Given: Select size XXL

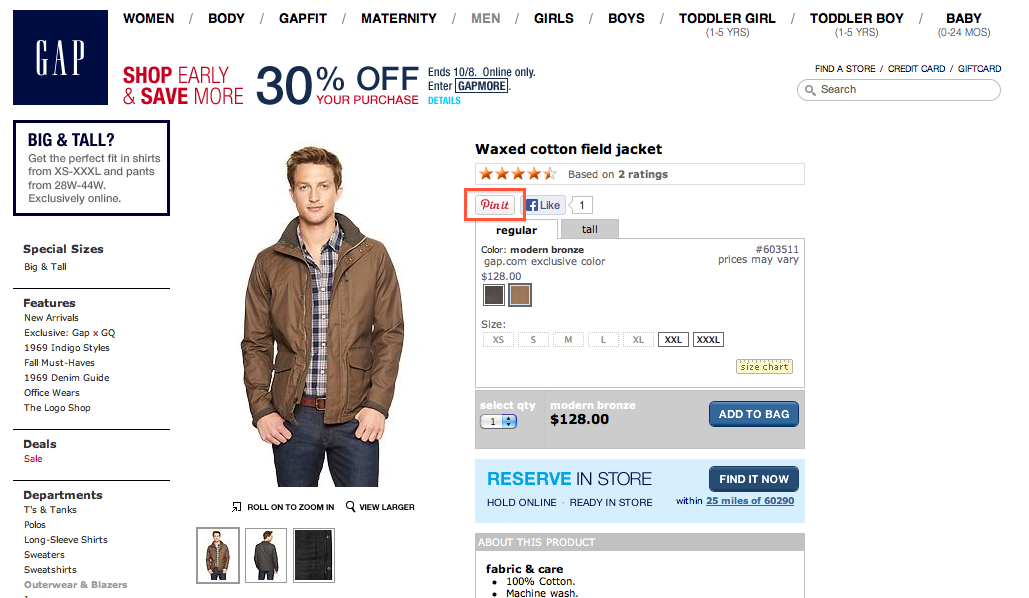Looking at the screenshot, I should click(673, 340).
